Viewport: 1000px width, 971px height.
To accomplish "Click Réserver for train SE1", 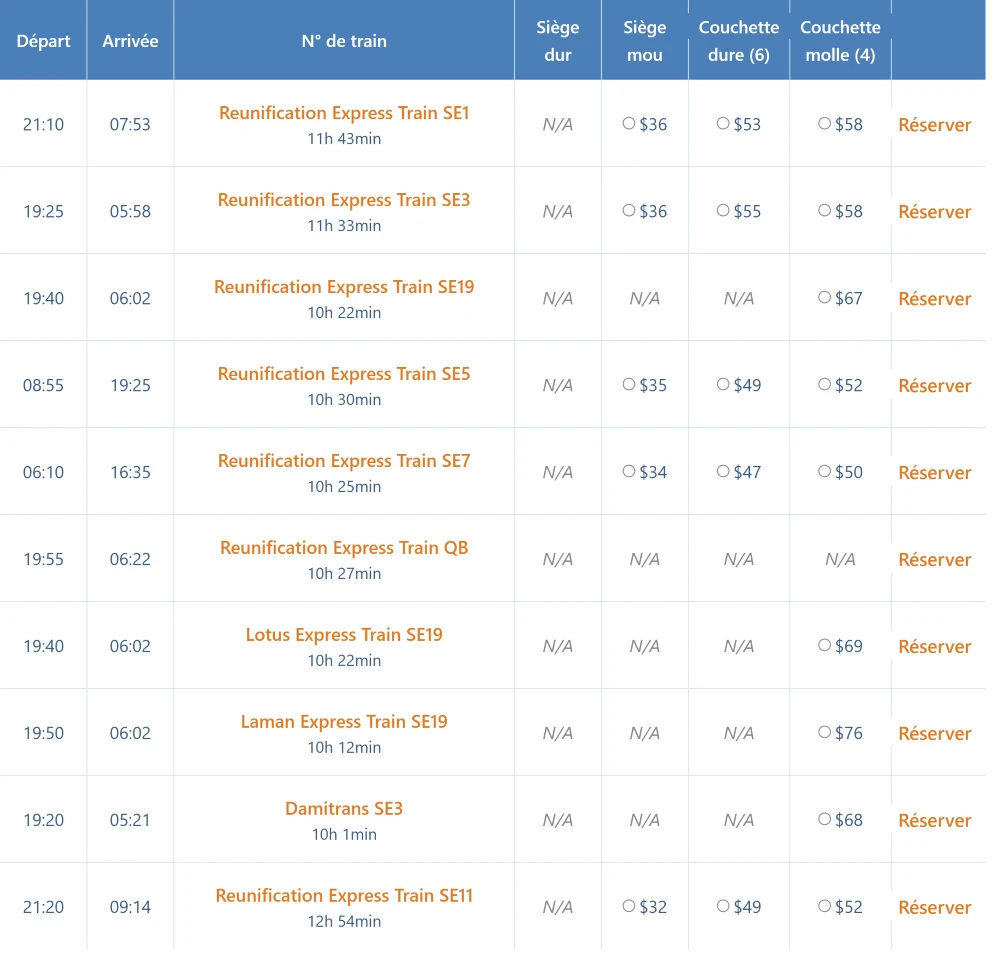I will point(934,125).
